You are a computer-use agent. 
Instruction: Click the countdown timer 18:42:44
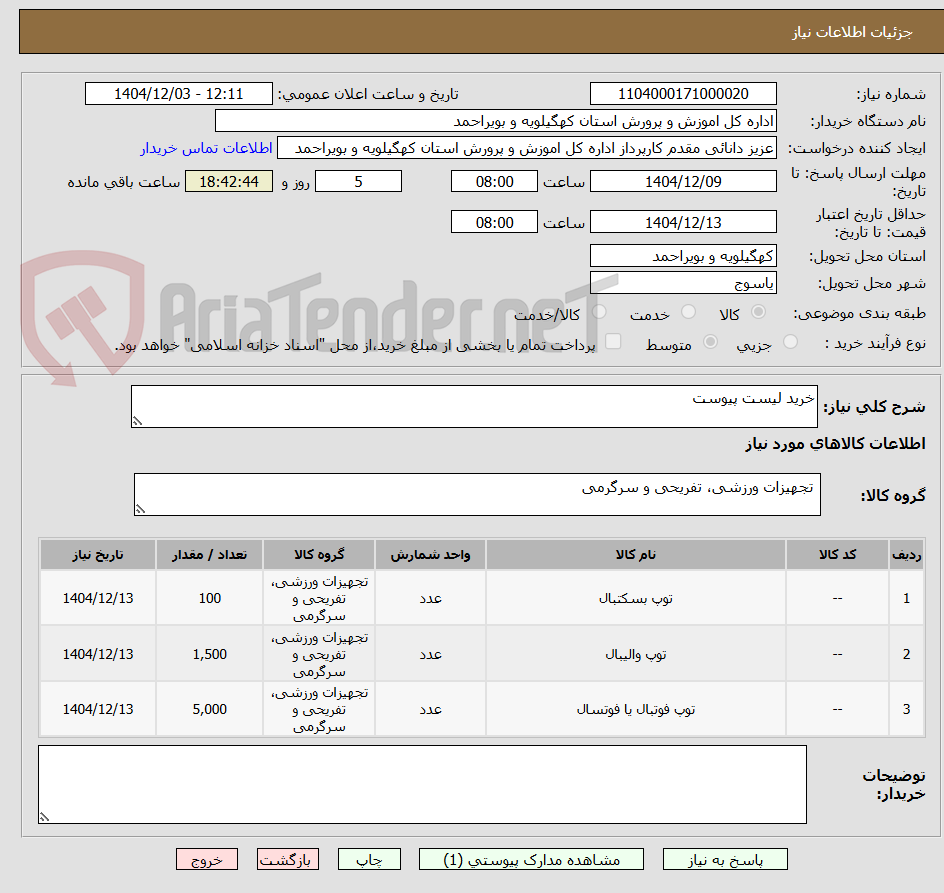point(229,181)
